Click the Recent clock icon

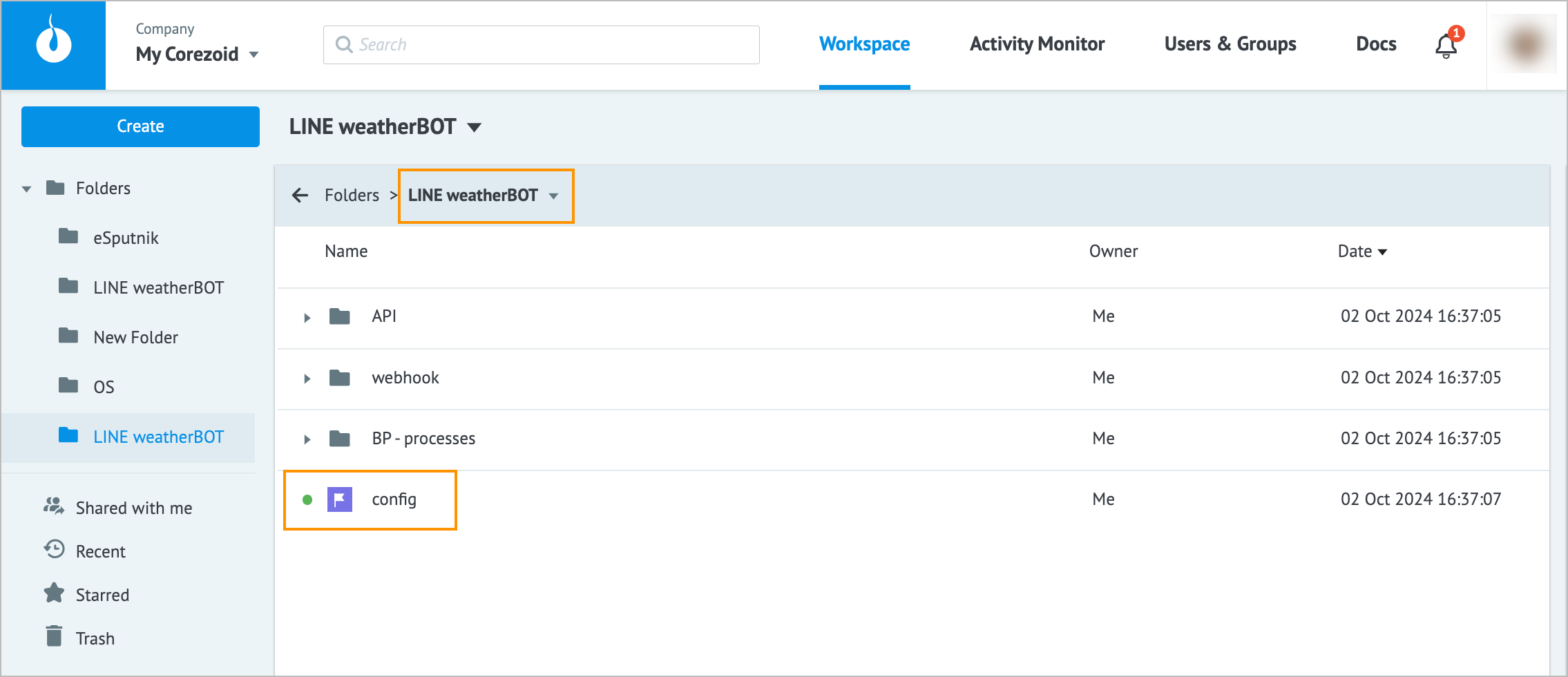[54, 550]
